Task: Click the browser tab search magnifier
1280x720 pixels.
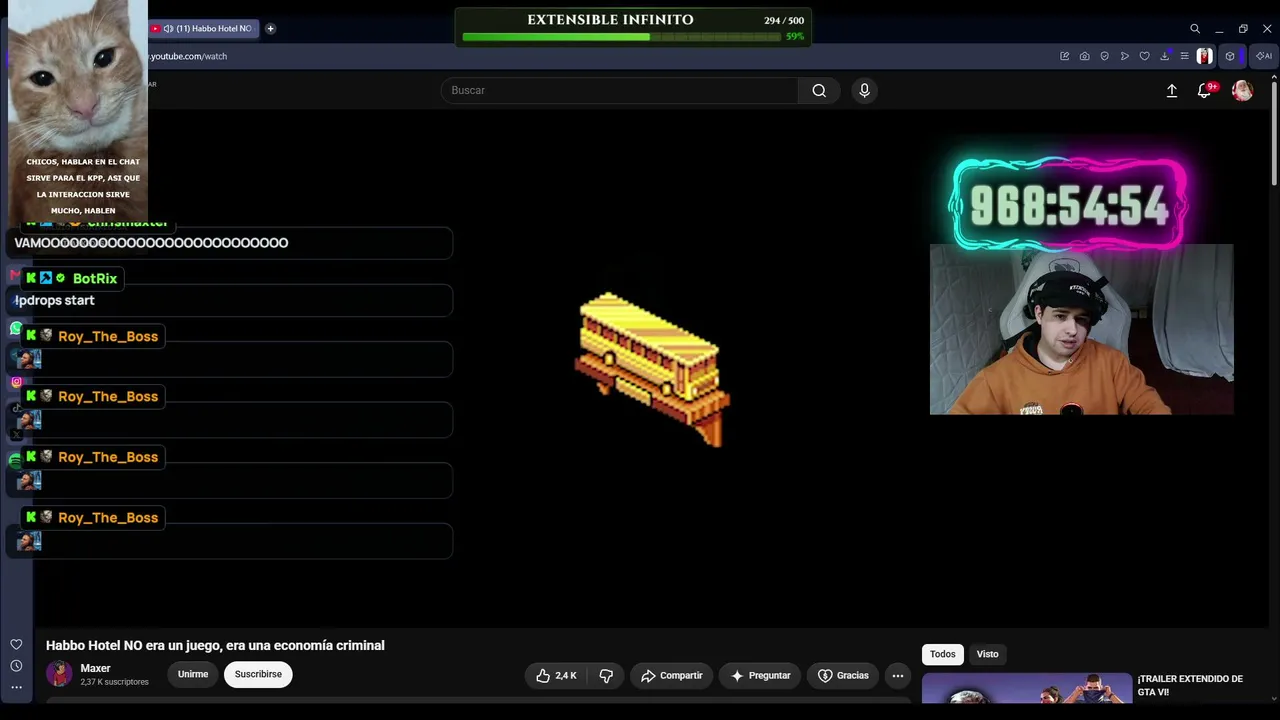Action: tap(1195, 29)
